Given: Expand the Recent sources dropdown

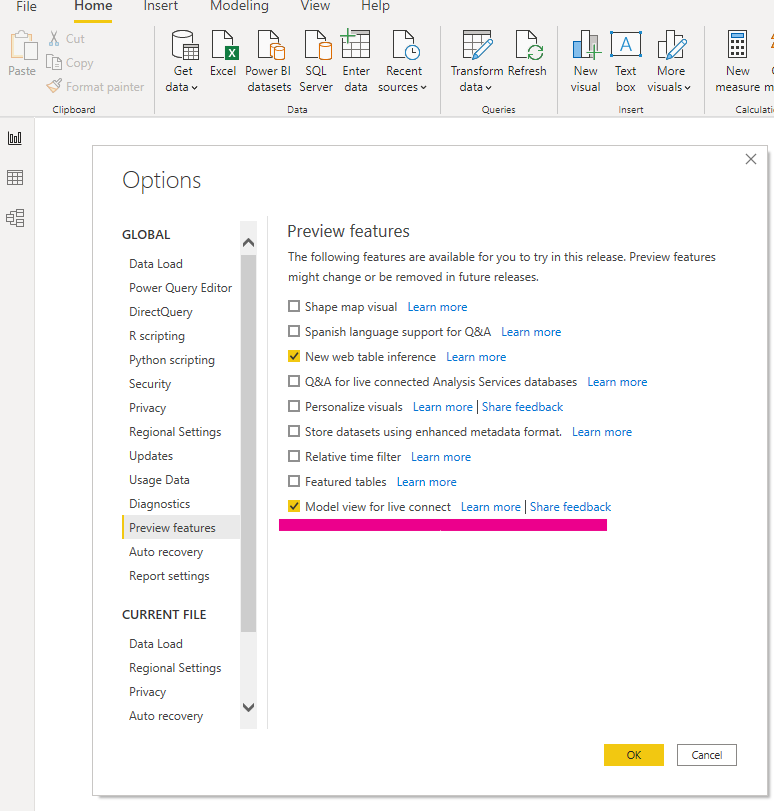Looking at the screenshot, I should click(x=423, y=87).
